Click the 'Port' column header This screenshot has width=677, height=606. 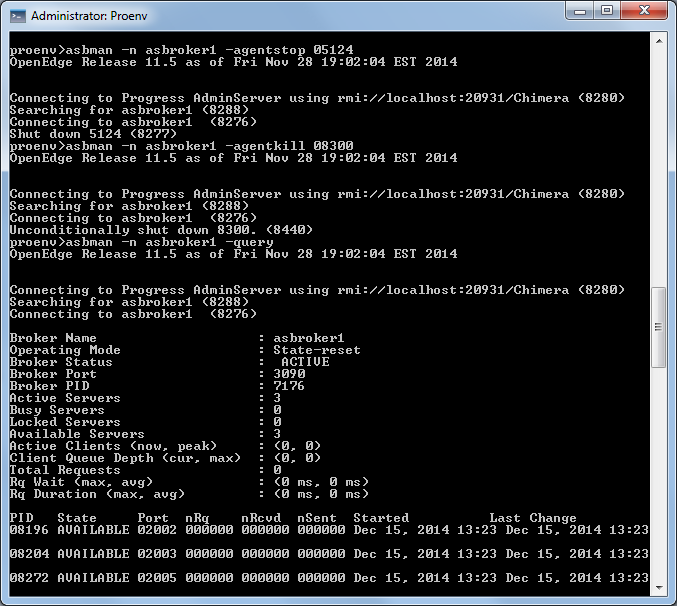pos(153,518)
